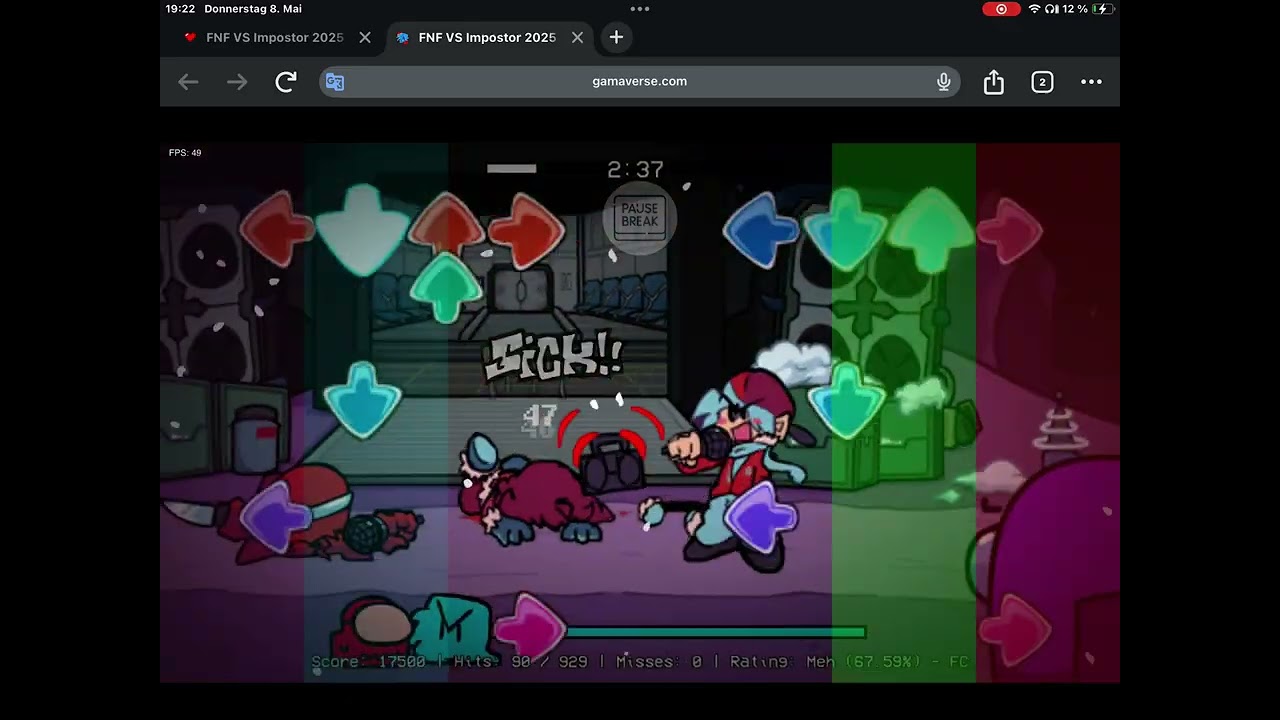Tap the cyan down note in opponent lane
The width and height of the screenshot is (1280, 720).
[362, 400]
